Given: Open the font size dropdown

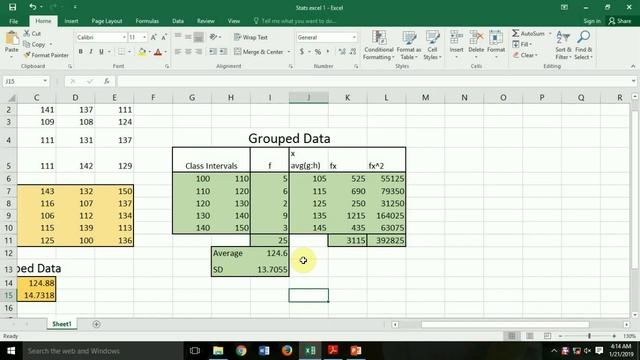Looking at the screenshot, I should (x=144, y=37).
